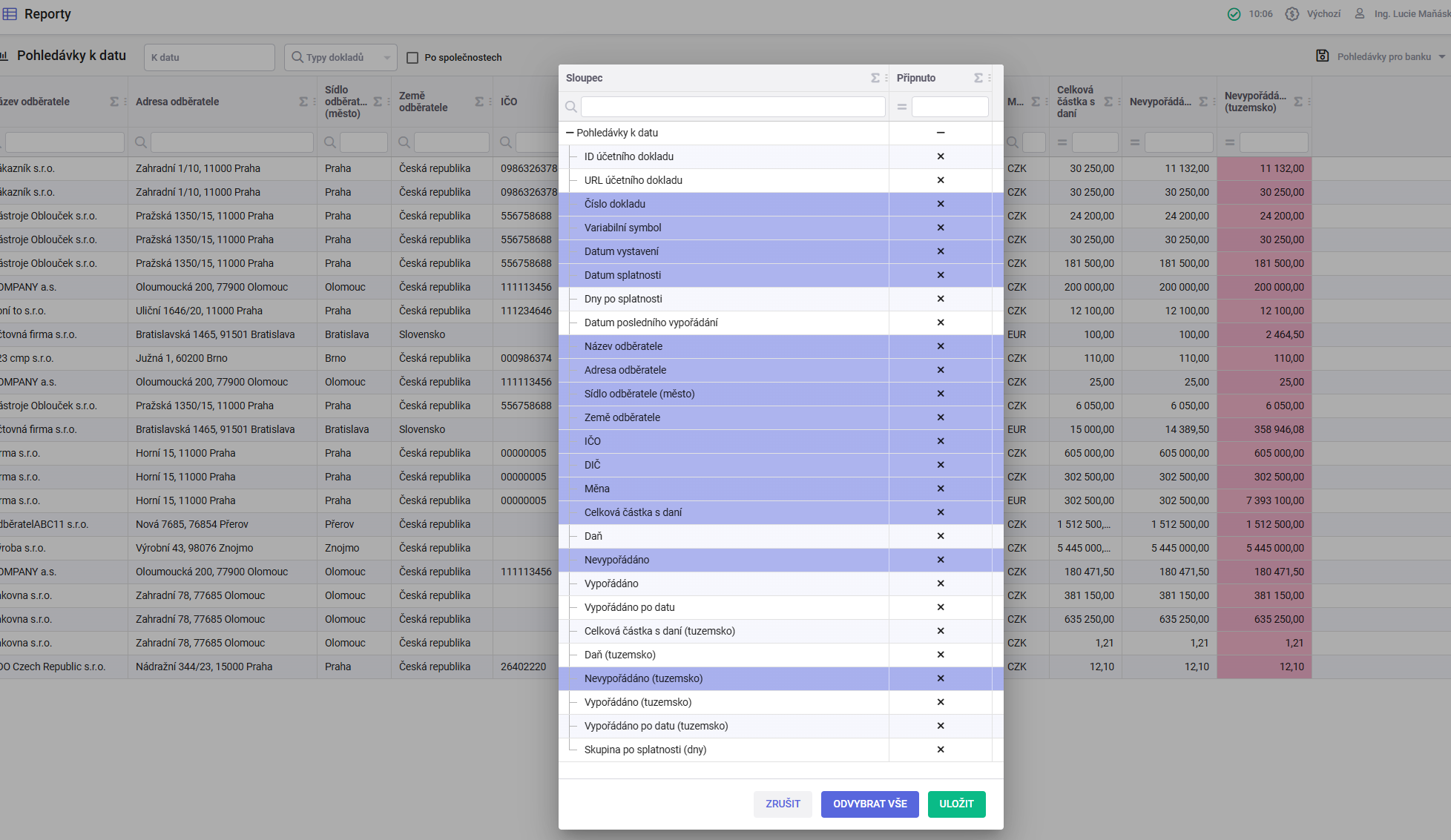Click Sloupec search input field

point(732,107)
